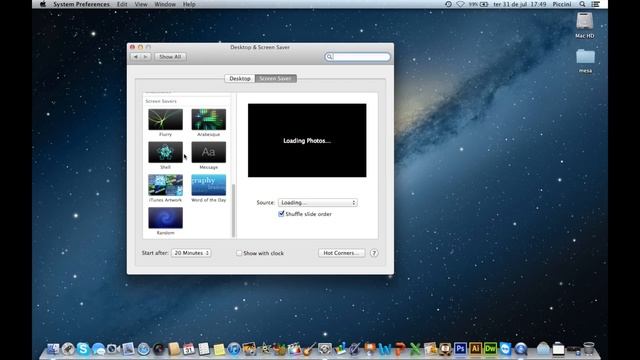Click the screen saver list scrollbar

tap(233, 210)
